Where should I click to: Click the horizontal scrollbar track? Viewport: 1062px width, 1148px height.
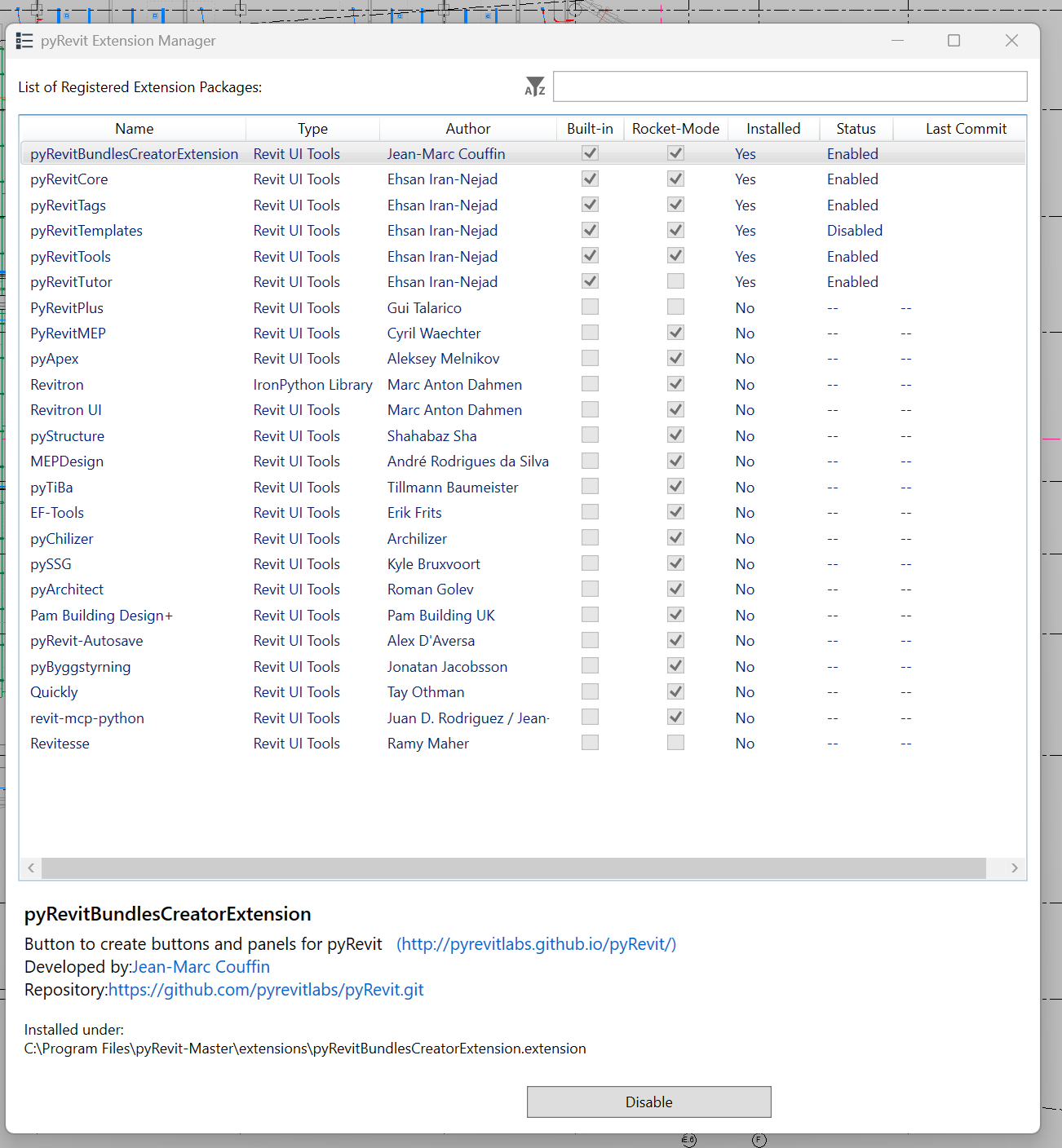pyautogui.click(x=514, y=868)
